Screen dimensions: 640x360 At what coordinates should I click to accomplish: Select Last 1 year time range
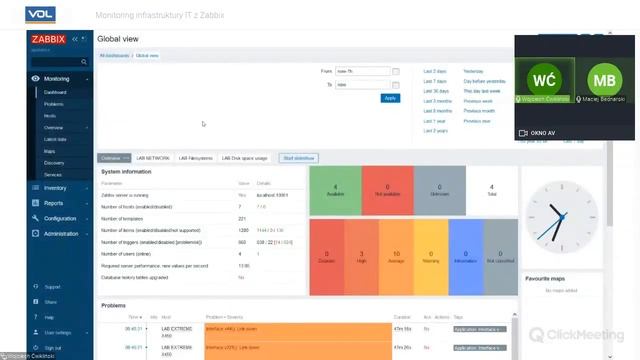click(x=434, y=121)
